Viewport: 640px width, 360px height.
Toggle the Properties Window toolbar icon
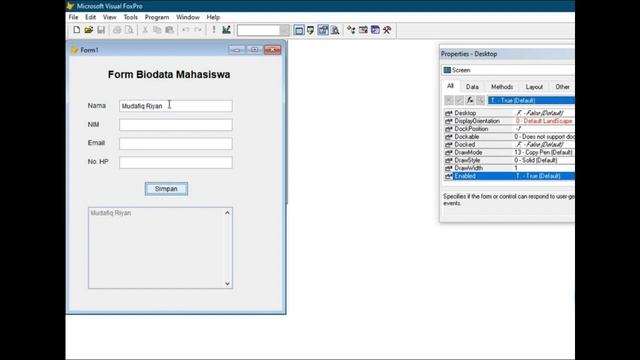tap(323, 30)
